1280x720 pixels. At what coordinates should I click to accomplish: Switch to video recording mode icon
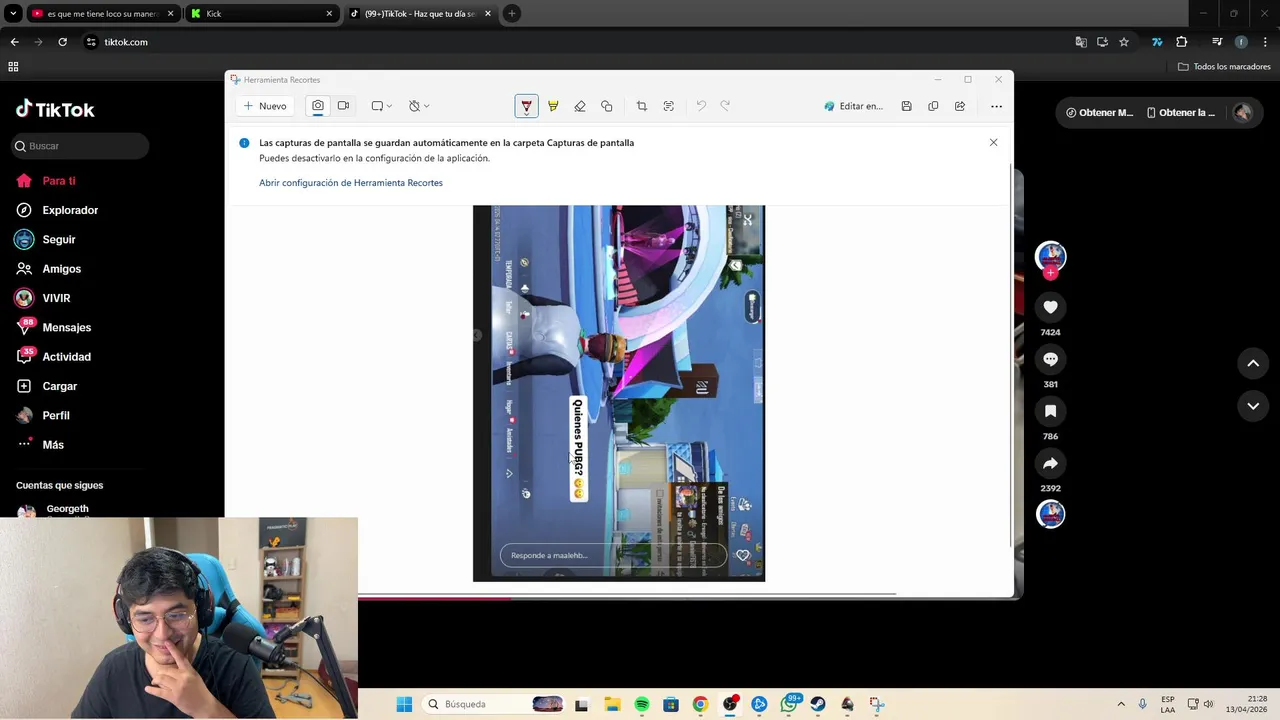[343, 106]
